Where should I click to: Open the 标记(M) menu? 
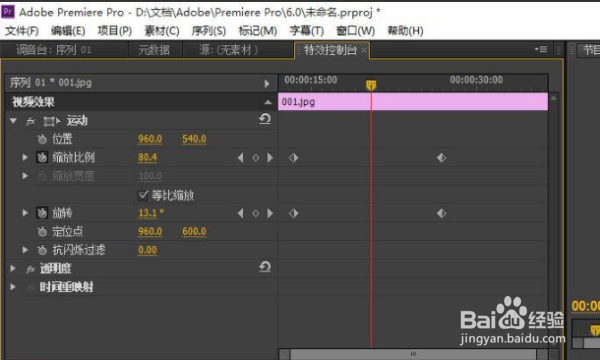click(258, 31)
